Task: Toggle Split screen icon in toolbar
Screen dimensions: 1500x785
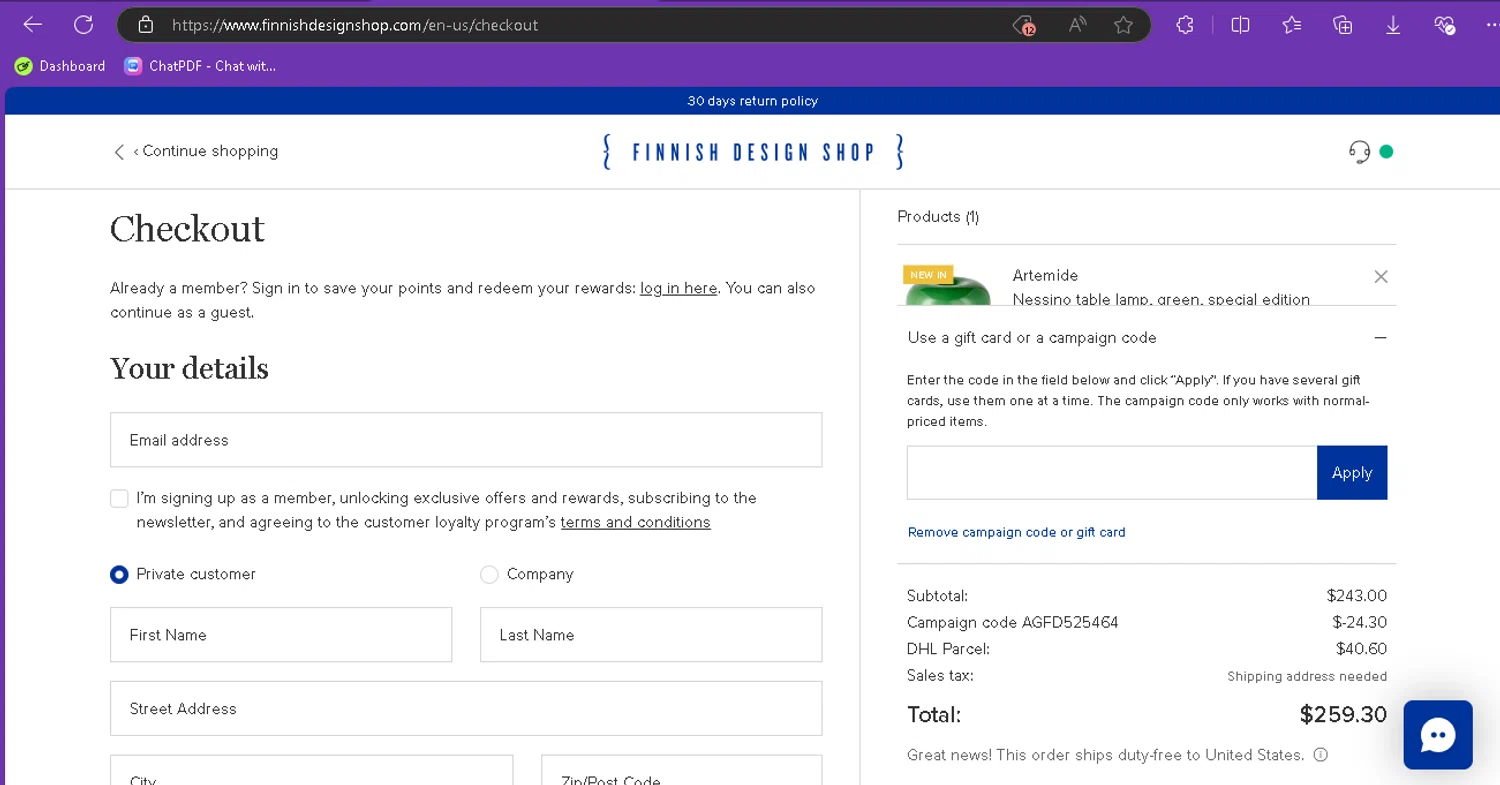Action: pyautogui.click(x=1240, y=25)
